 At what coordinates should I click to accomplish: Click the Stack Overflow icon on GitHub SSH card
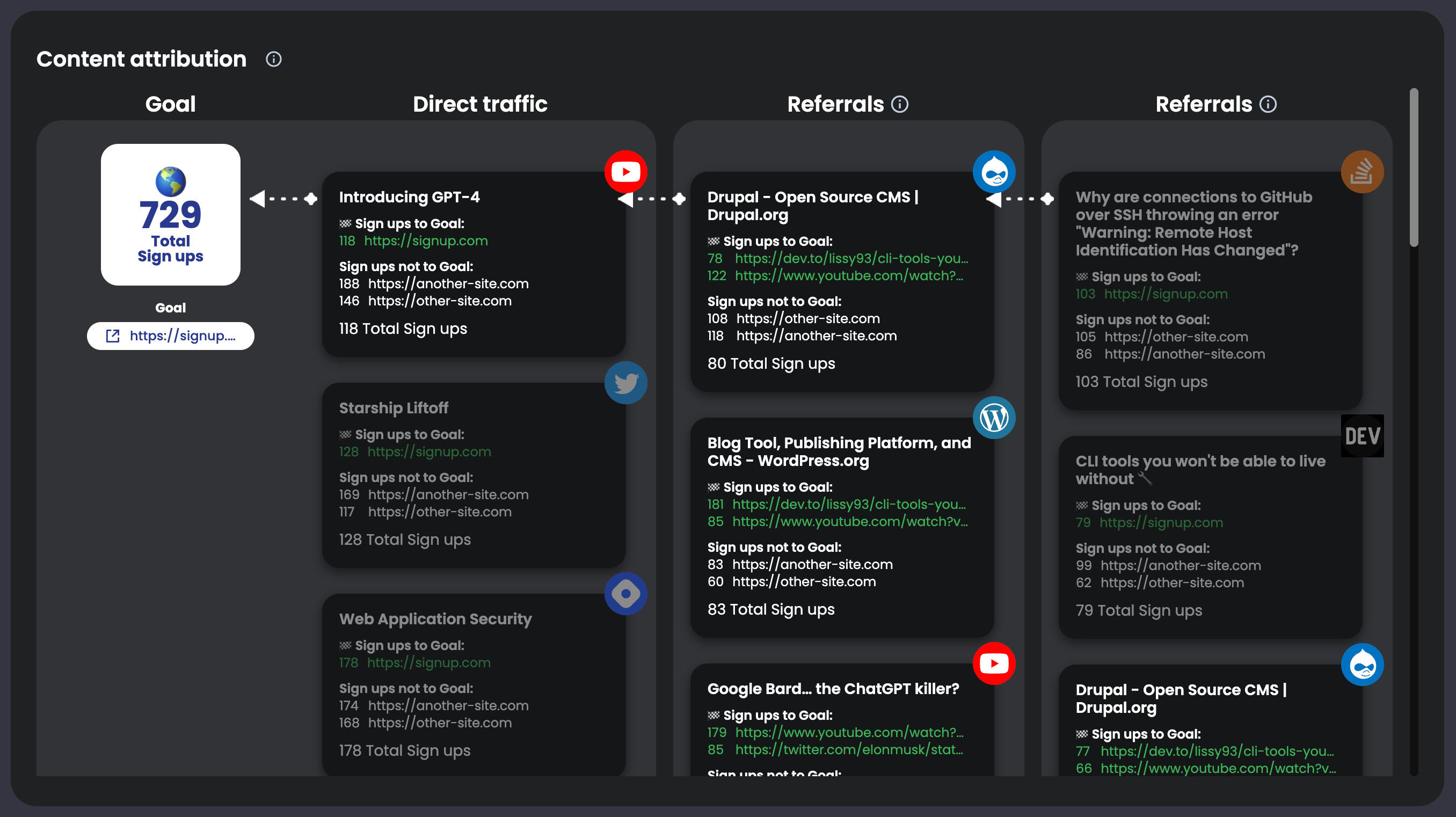(1362, 172)
